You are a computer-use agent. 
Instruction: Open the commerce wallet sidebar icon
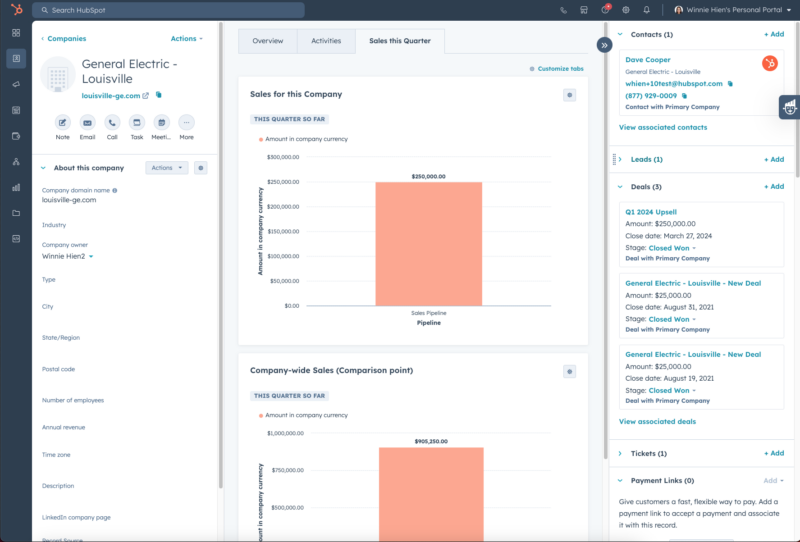pos(16,136)
